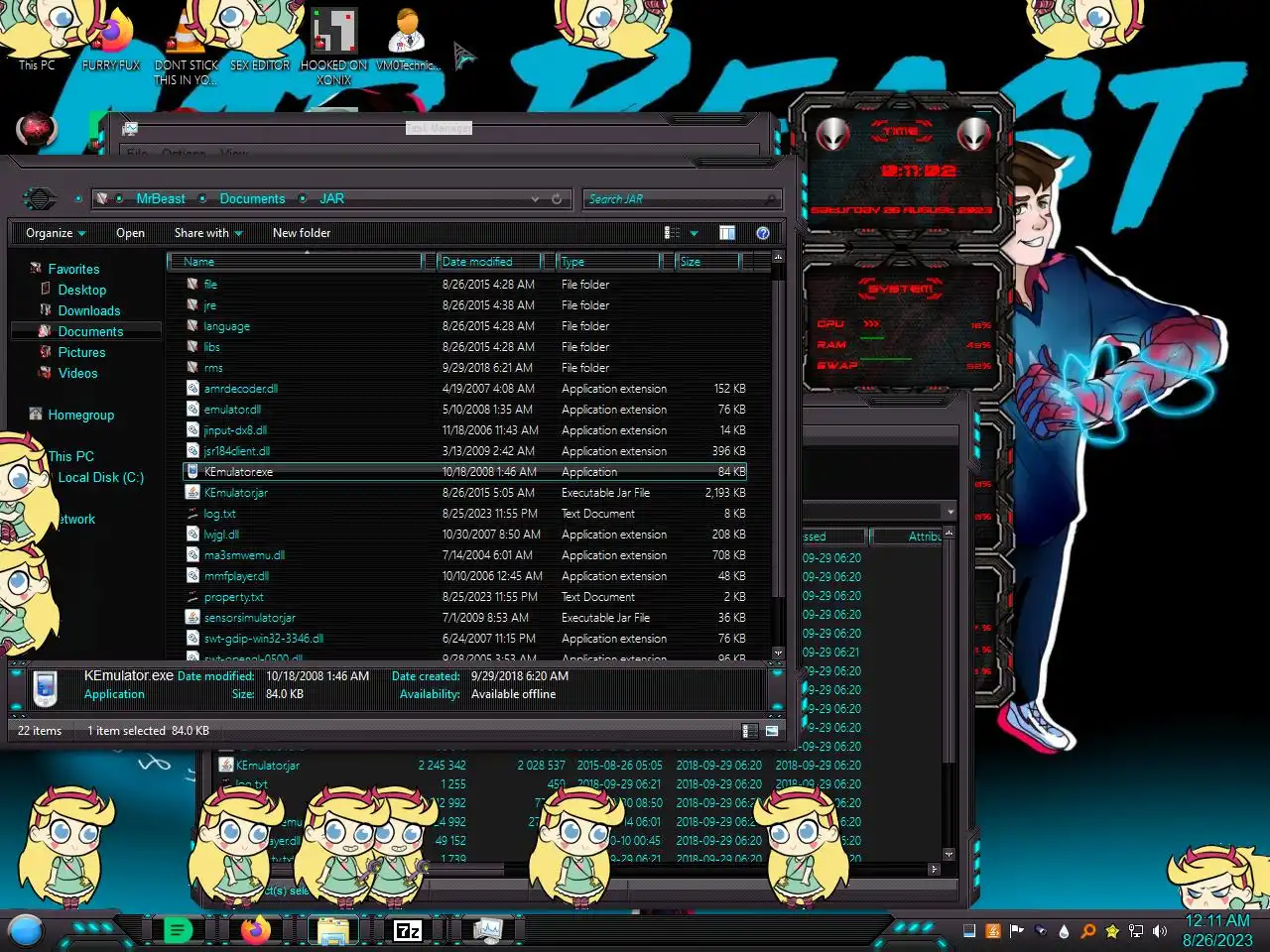This screenshot has width=1270, height=952.
Task: Select the ma3smwemu.dll file
Action: click(244, 554)
